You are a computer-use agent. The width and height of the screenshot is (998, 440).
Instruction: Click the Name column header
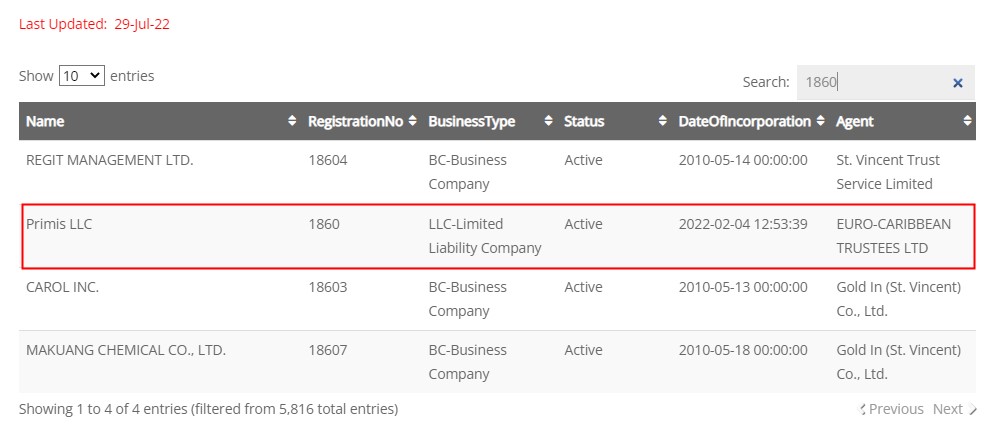coord(45,122)
